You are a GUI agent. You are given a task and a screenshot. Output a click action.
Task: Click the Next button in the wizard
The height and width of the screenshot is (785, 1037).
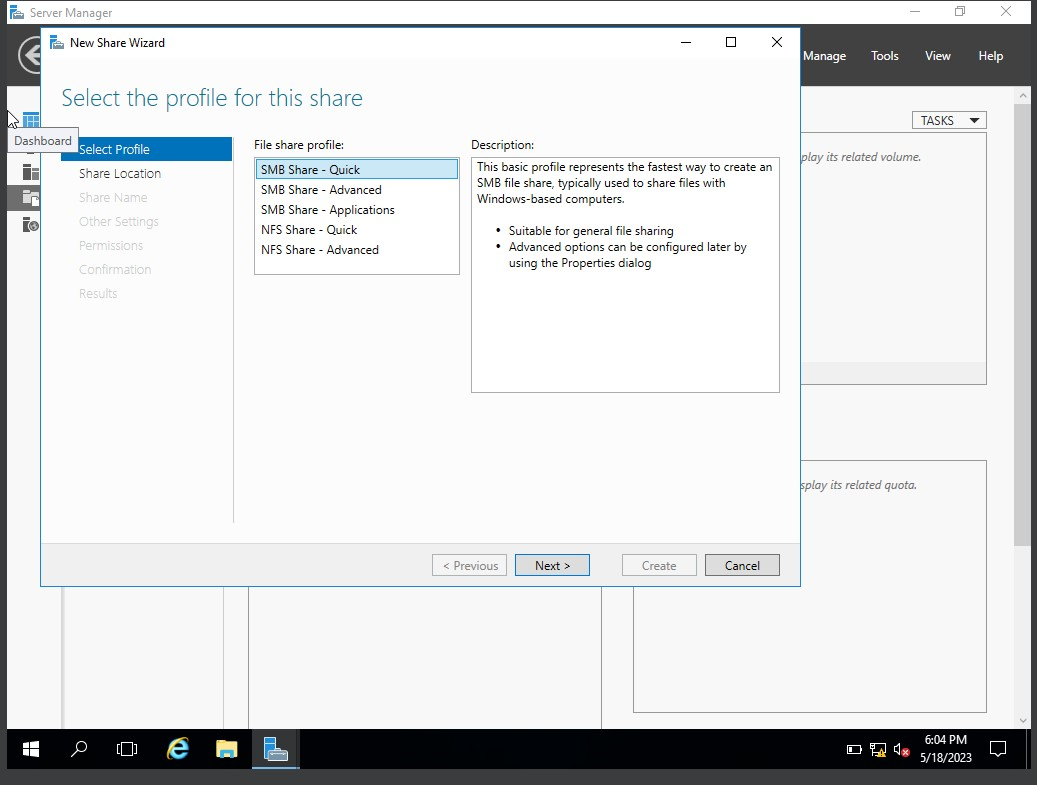pyautogui.click(x=552, y=564)
